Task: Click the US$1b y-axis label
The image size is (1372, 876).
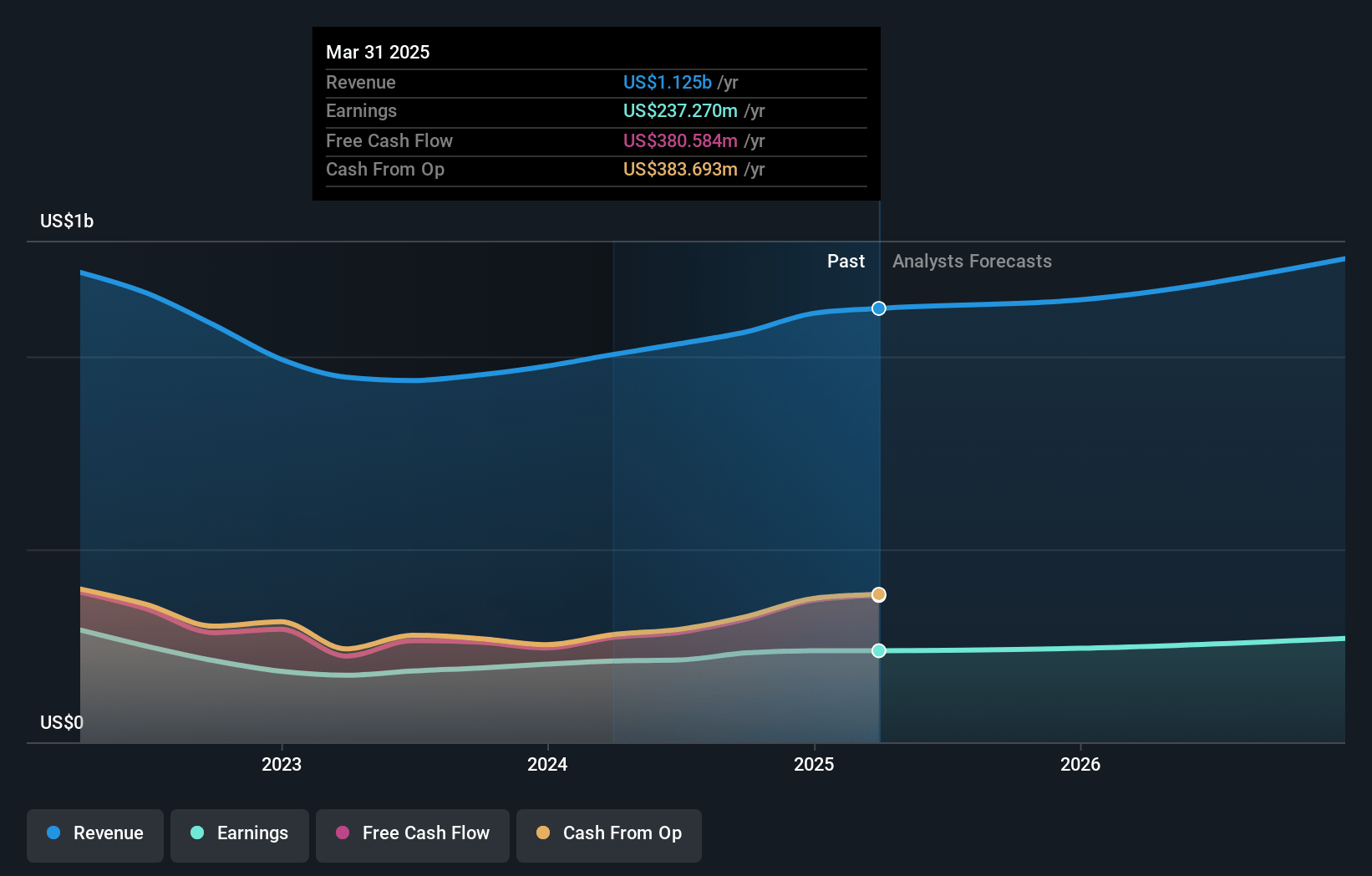Action: point(67,221)
